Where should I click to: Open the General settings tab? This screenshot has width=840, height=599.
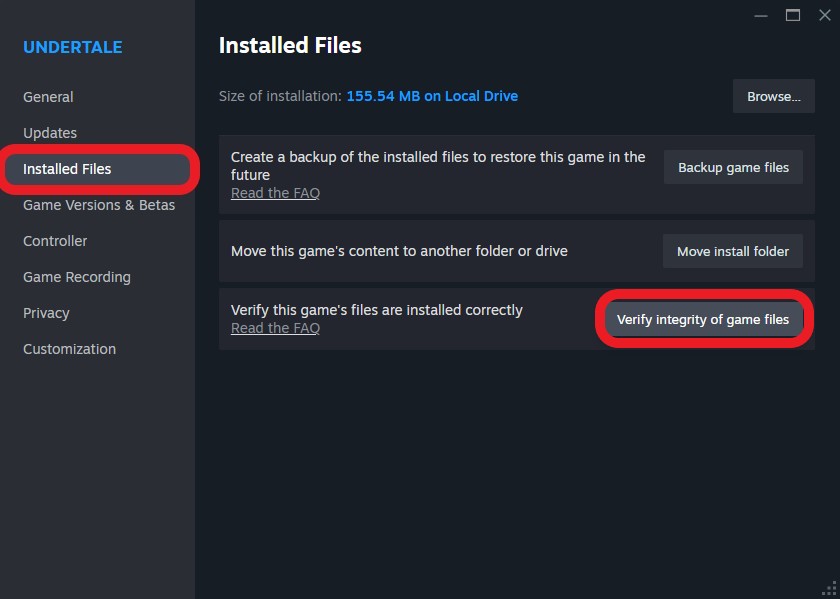tap(48, 97)
